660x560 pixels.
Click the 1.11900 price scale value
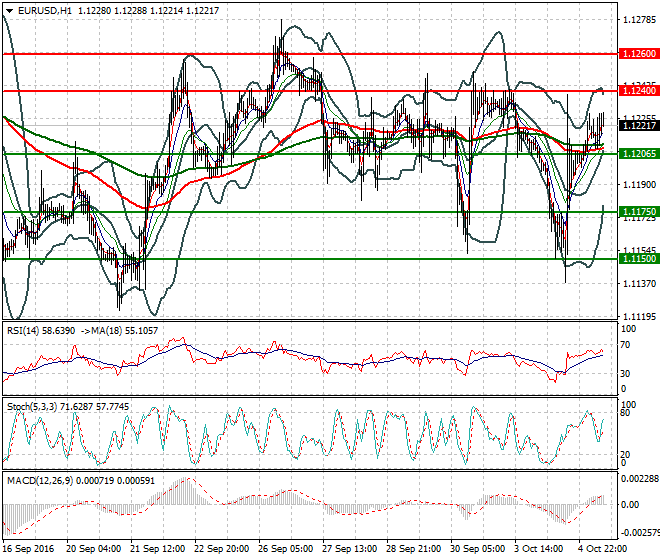click(x=639, y=184)
